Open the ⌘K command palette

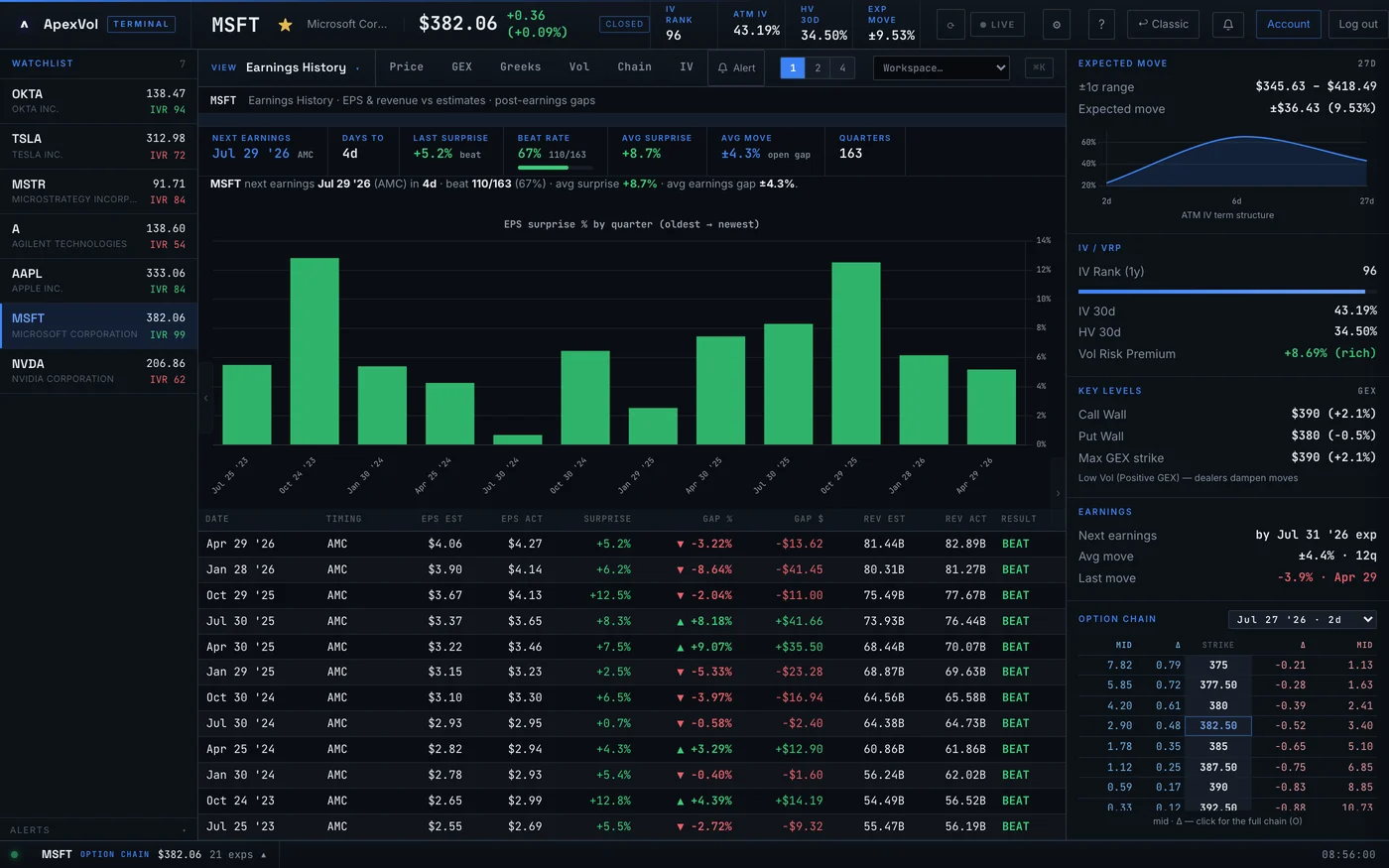(1039, 67)
